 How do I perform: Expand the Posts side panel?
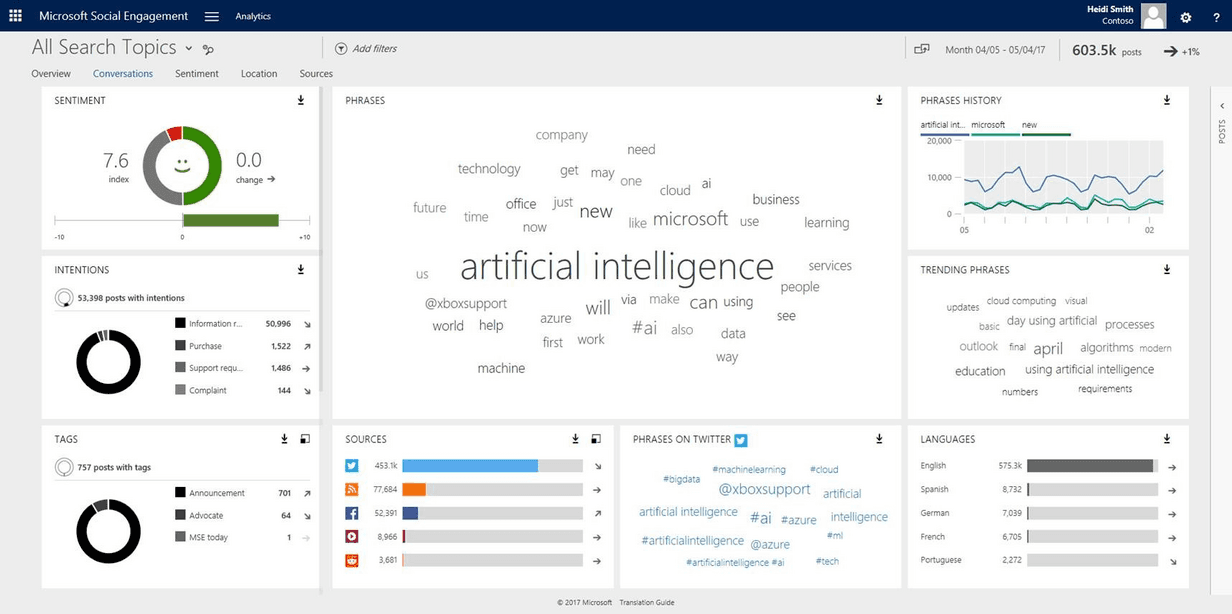coord(1221,106)
